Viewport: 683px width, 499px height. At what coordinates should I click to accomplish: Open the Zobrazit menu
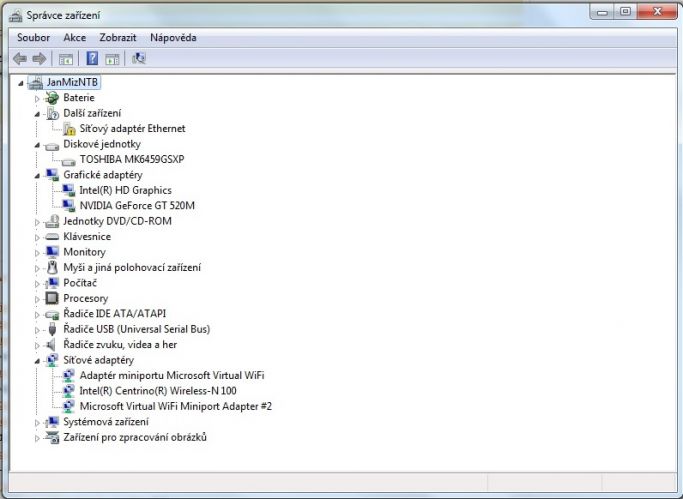coord(118,38)
